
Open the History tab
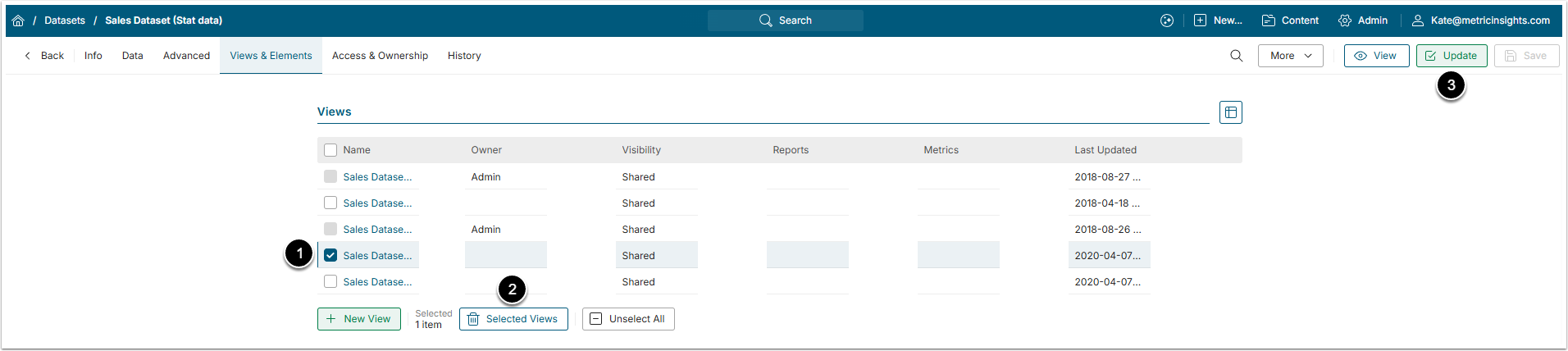point(464,56)
